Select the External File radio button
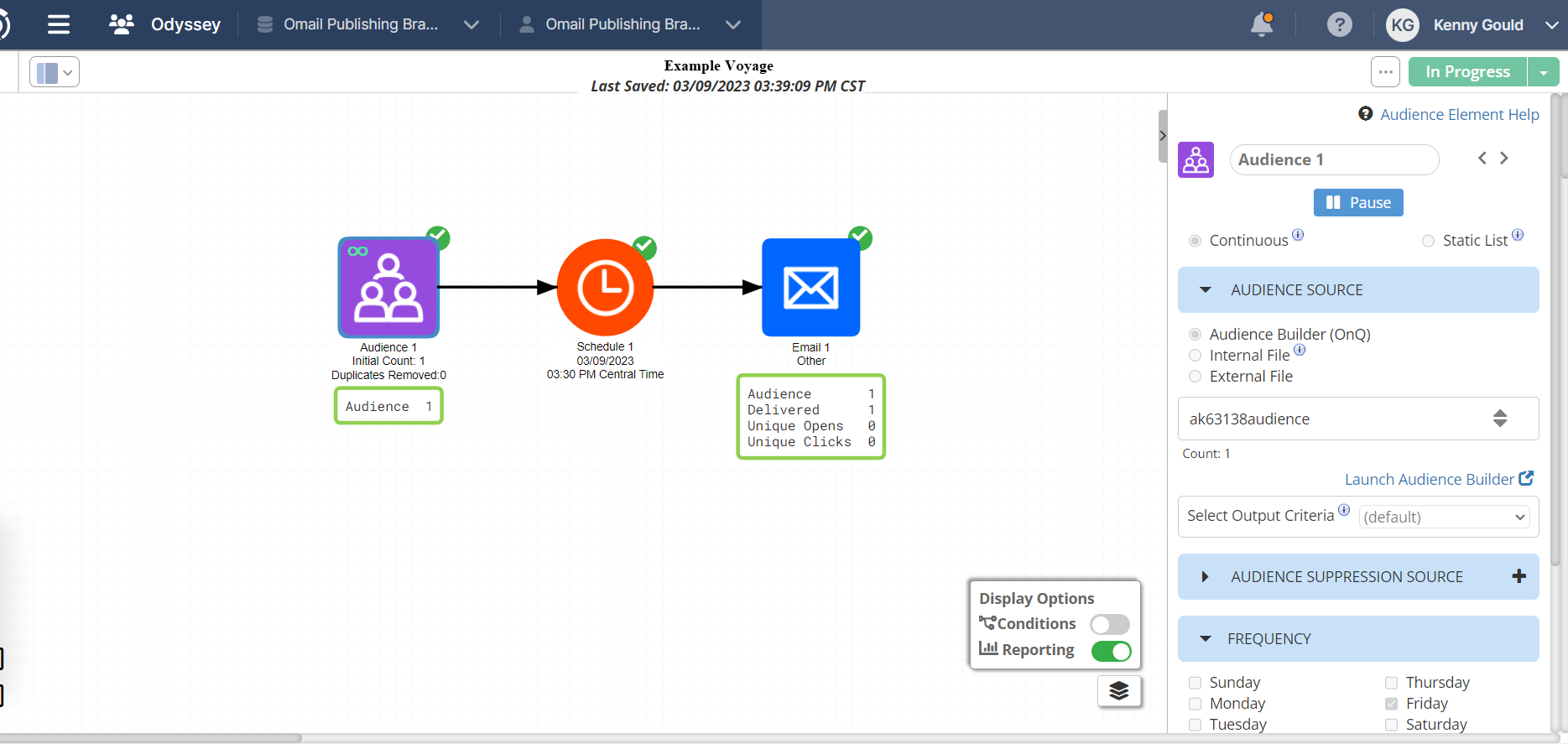 coord(1196,377)
